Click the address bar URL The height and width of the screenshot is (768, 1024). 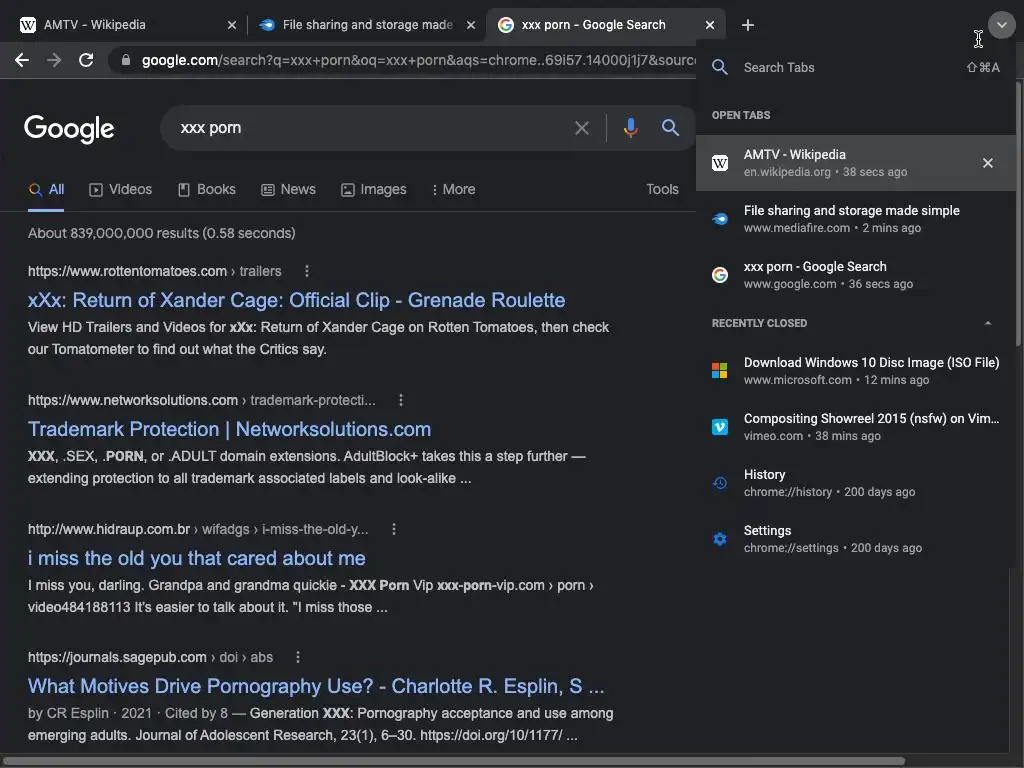pyautogui.click(x=418, y=60)
